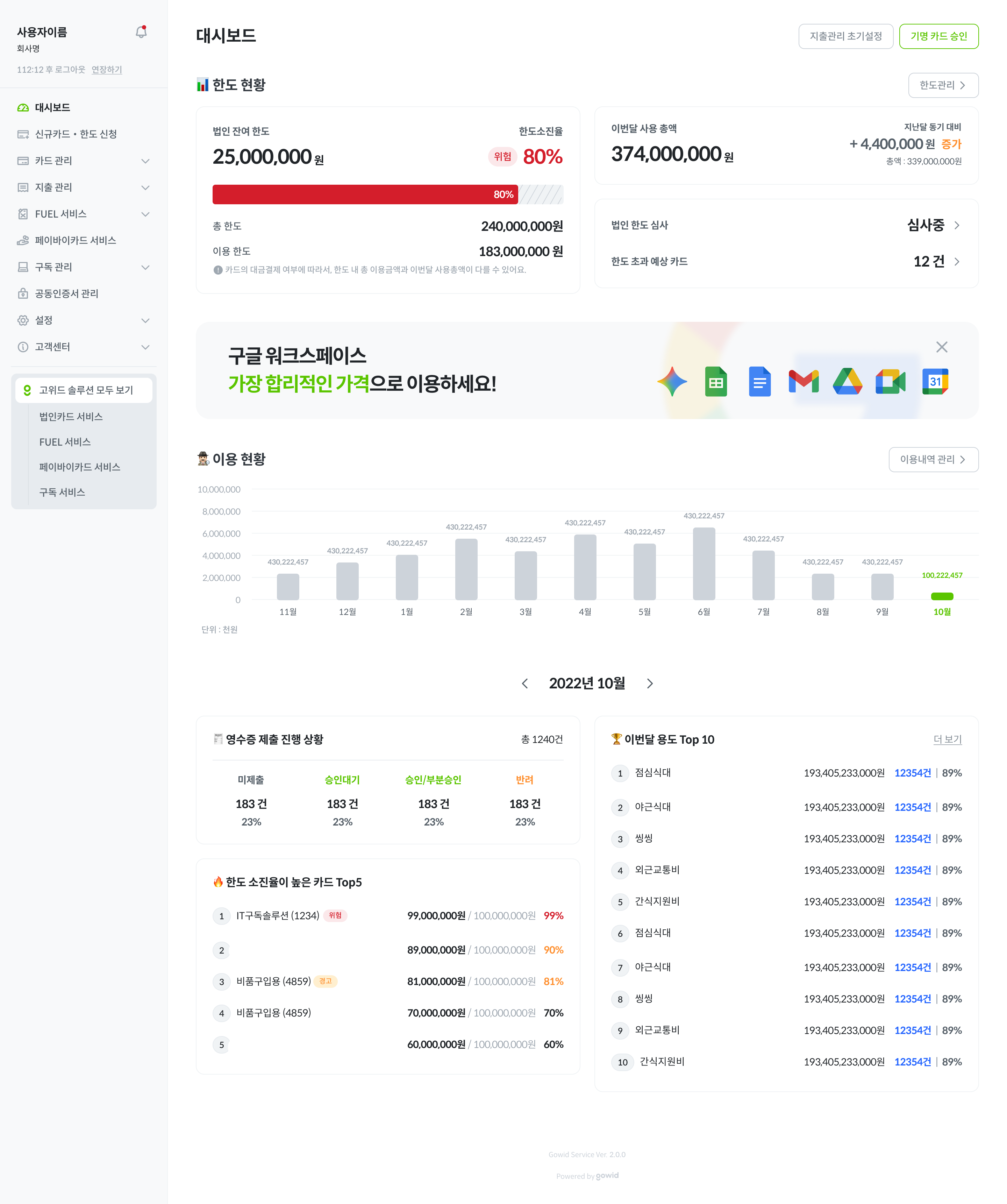Click the Google Calendar icon
Viewport: 1007px width, 1204px height.
tap(935, 381)
